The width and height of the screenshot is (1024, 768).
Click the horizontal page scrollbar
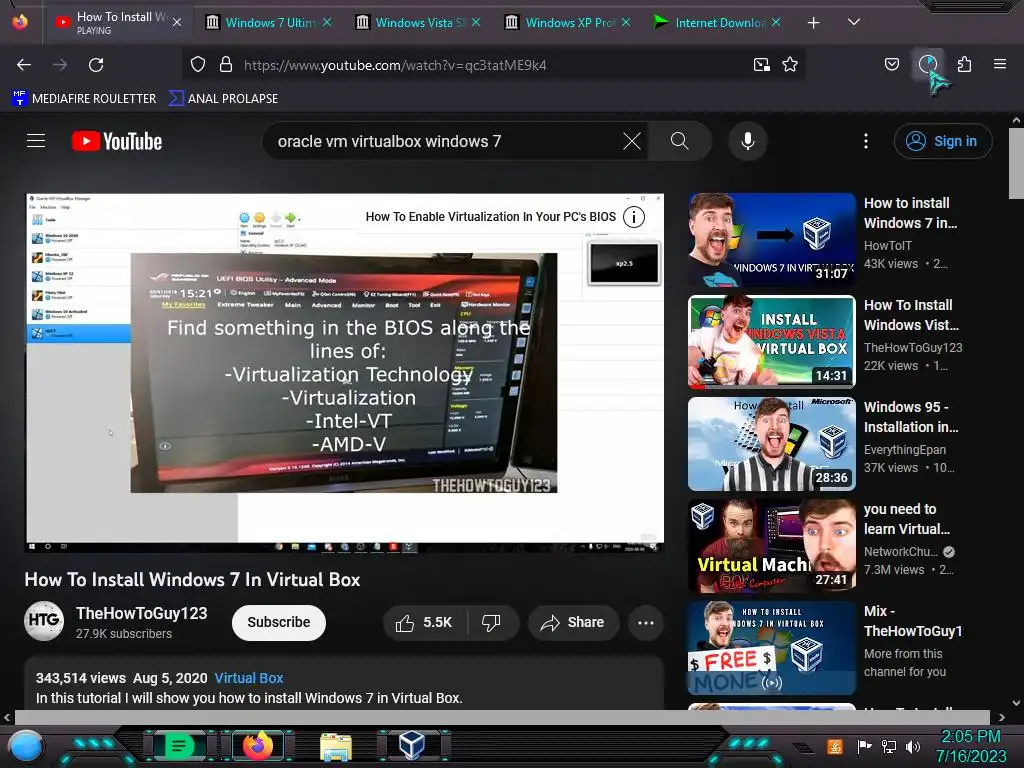pos(502,717)
